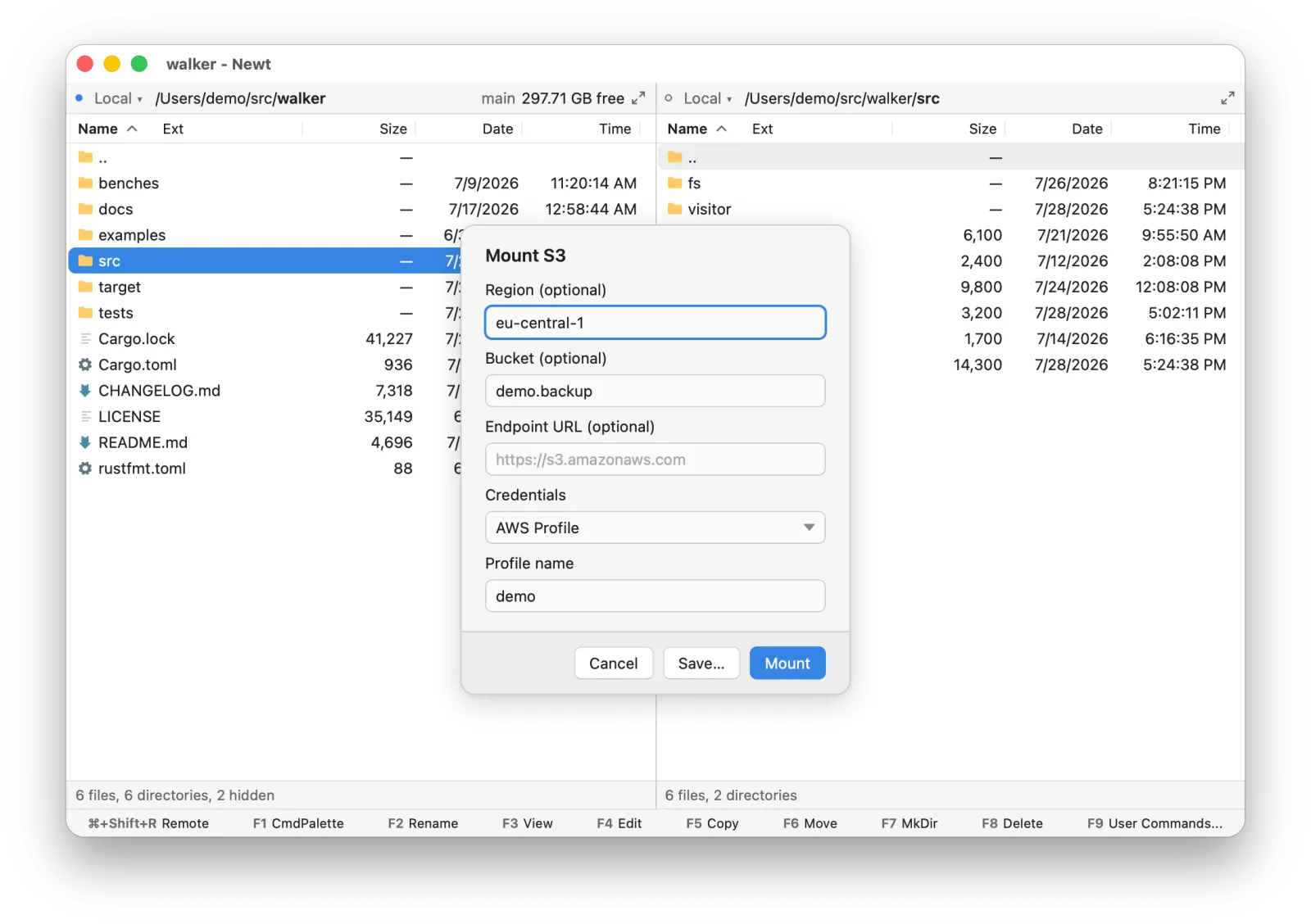
Task: Click the fs folder icon in the right pane
Action: 674,183
